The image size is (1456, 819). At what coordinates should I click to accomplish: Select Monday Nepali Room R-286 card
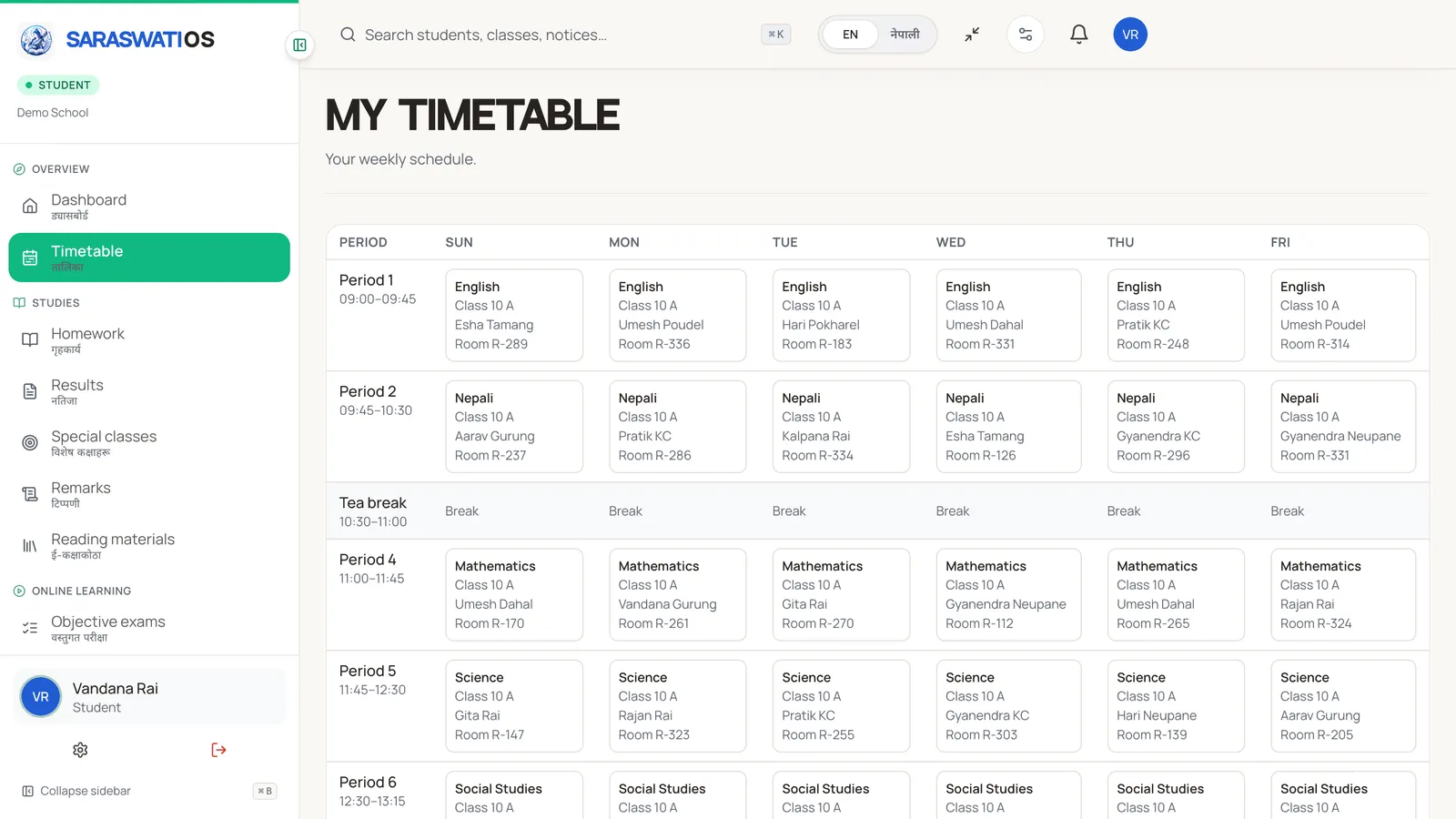pos(677,426)
